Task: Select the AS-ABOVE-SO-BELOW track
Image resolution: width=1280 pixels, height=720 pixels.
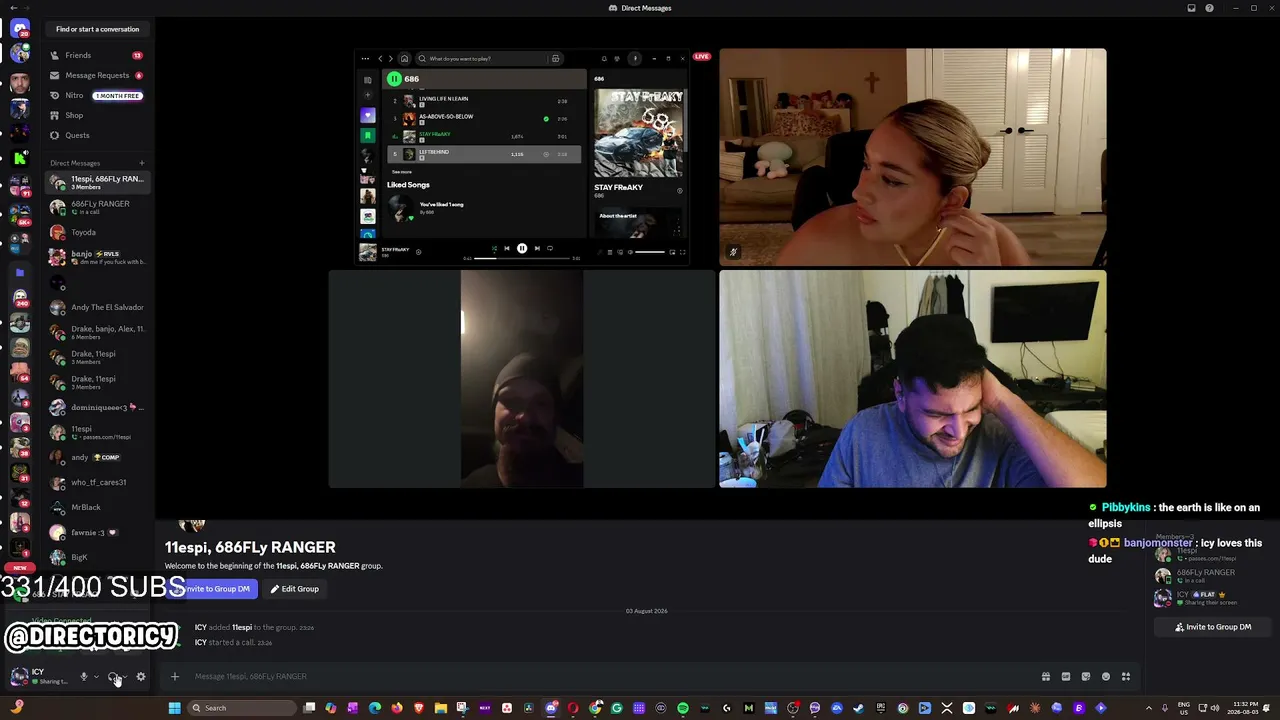Action: (484, 118)
